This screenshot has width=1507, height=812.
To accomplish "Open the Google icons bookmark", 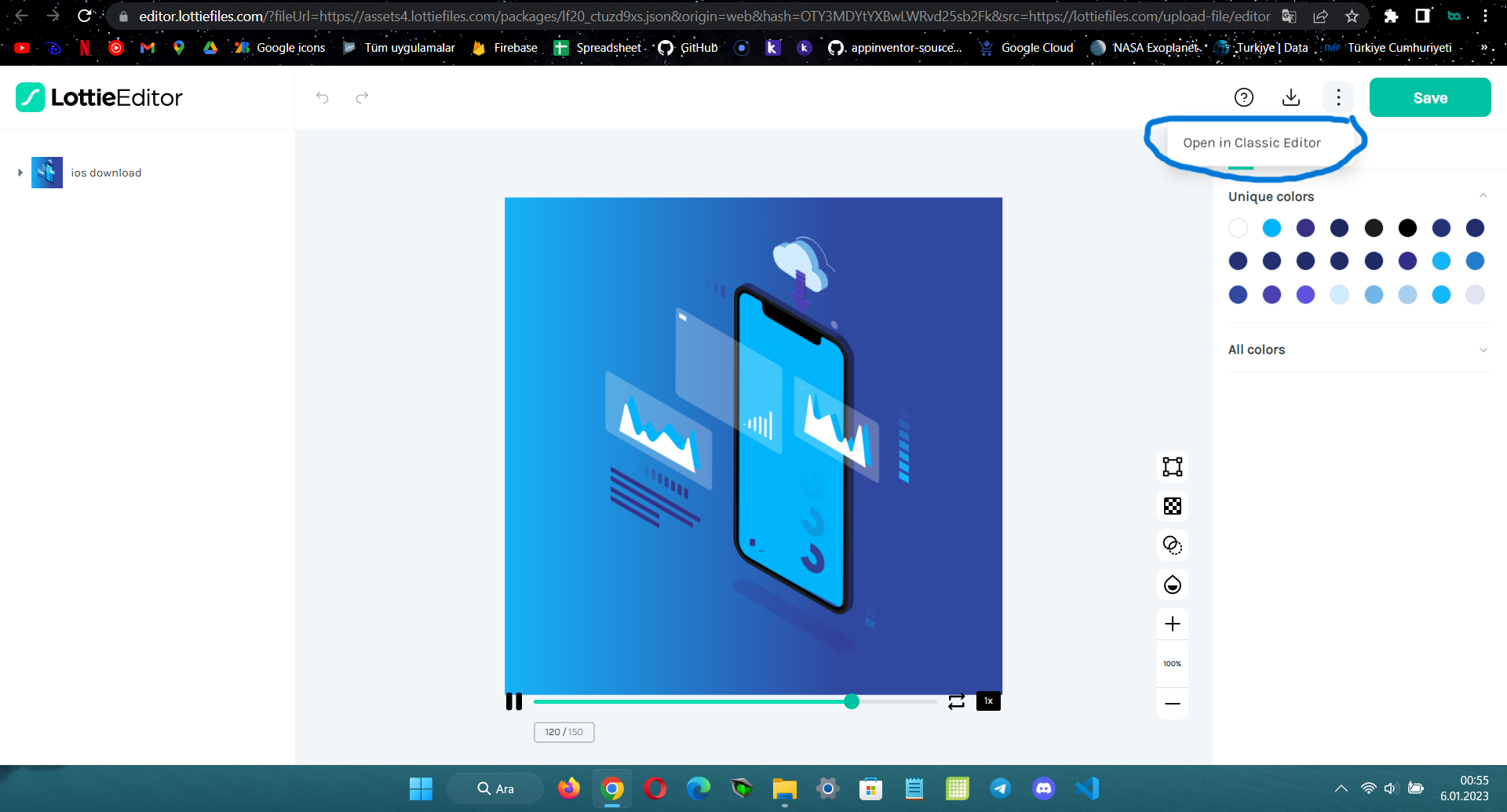I will click(x=279, y=48).
